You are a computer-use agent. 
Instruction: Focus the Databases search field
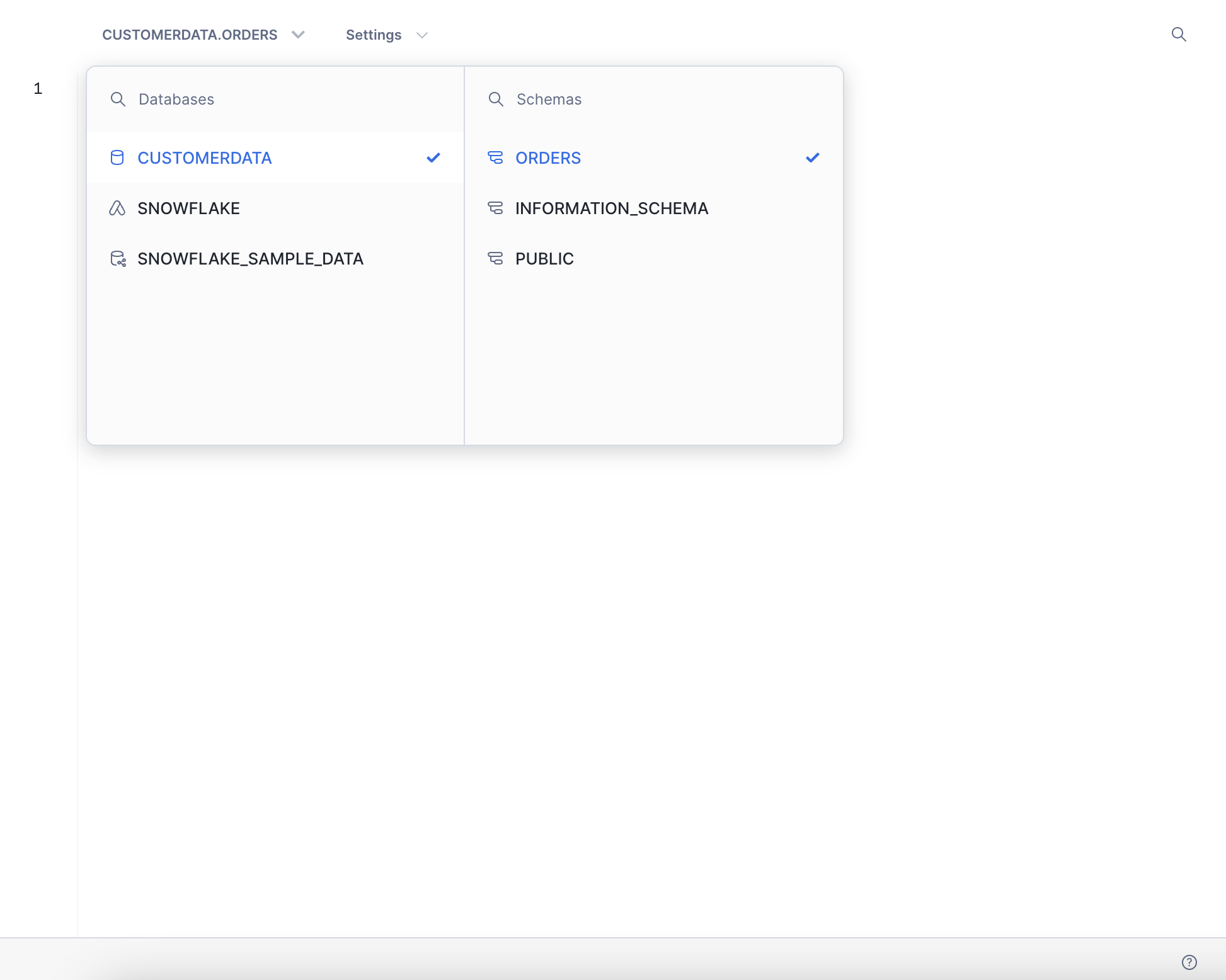pos(275,100)
